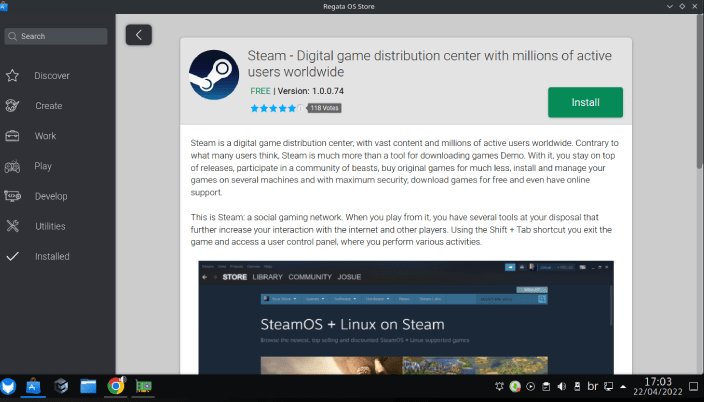
Task: Click the Installed checkmark icon
Action: pyautogui.click(x=13, y=256)
